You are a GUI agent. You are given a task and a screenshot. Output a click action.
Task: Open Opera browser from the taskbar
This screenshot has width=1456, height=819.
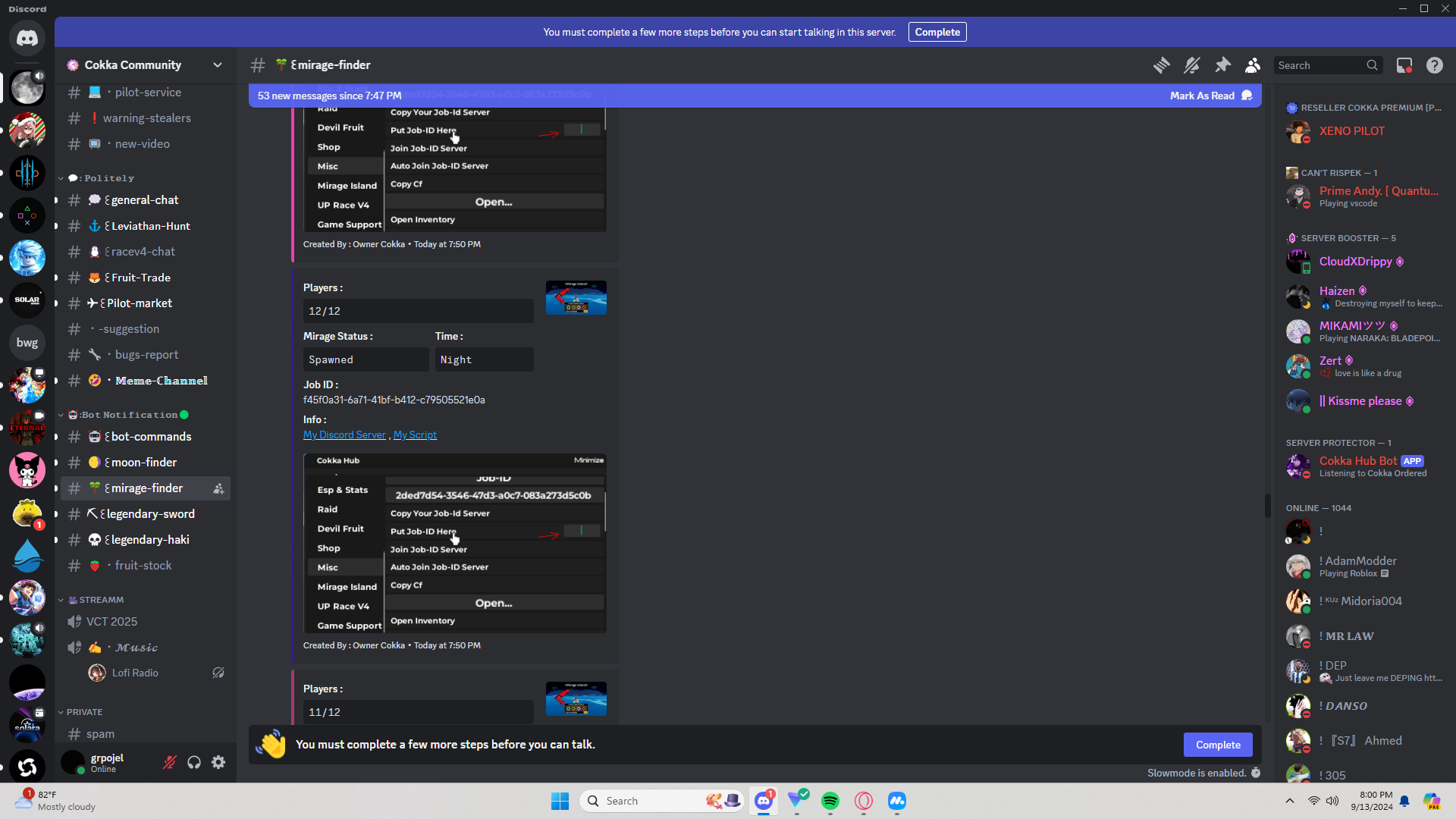(x=864, y=801)
